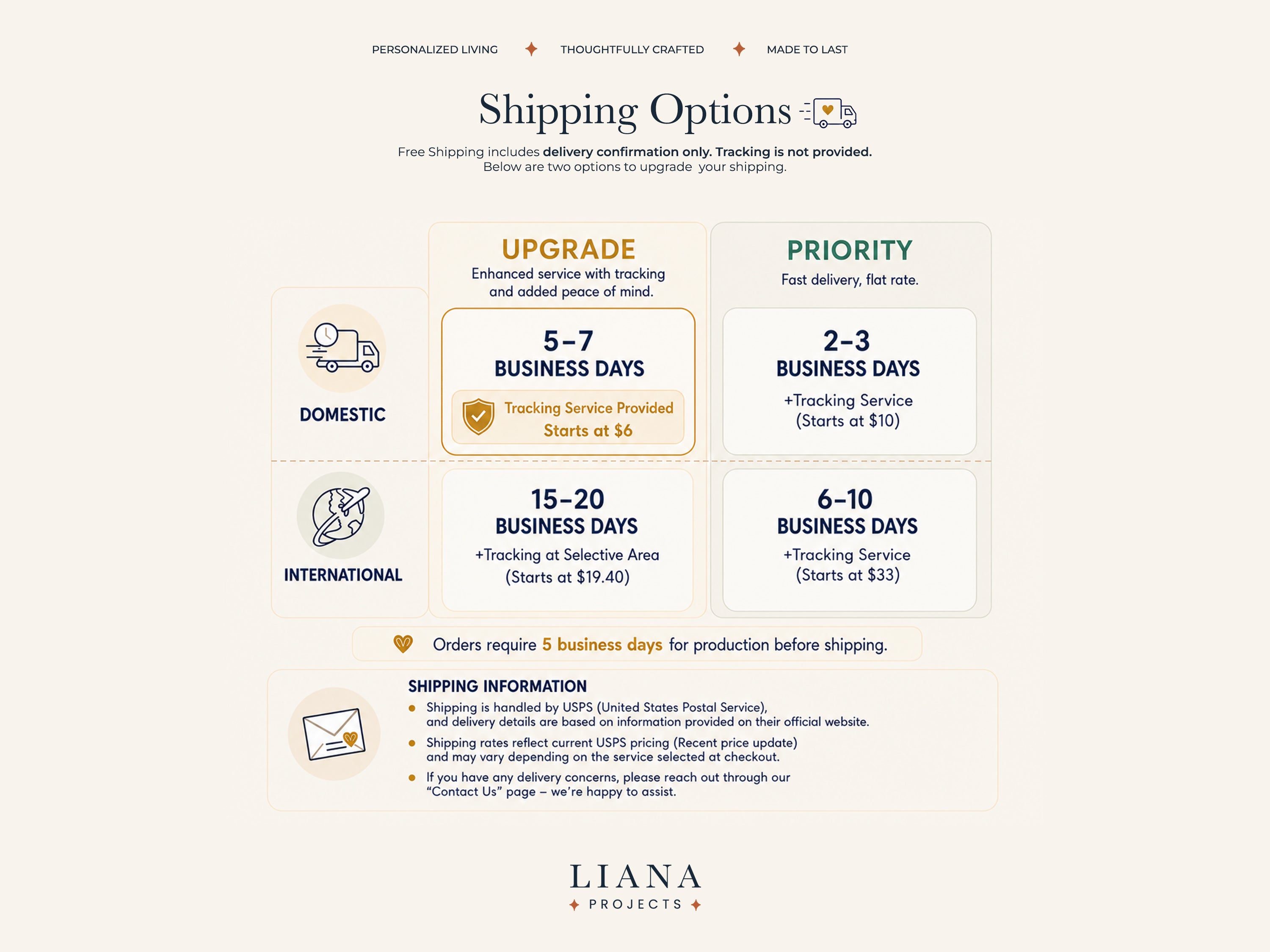
Task: Choose the 6–10 business days international priority card
Action: click(850, 540)
